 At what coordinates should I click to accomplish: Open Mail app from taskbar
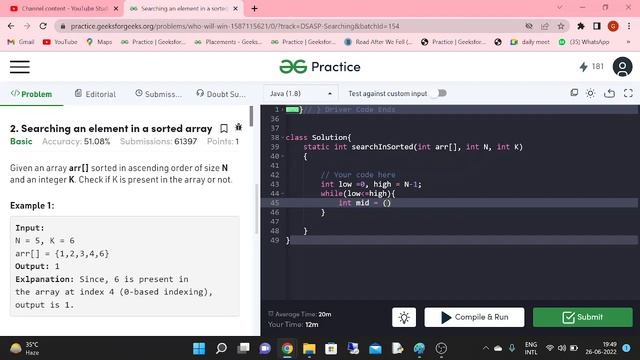(x=375, y=349)
